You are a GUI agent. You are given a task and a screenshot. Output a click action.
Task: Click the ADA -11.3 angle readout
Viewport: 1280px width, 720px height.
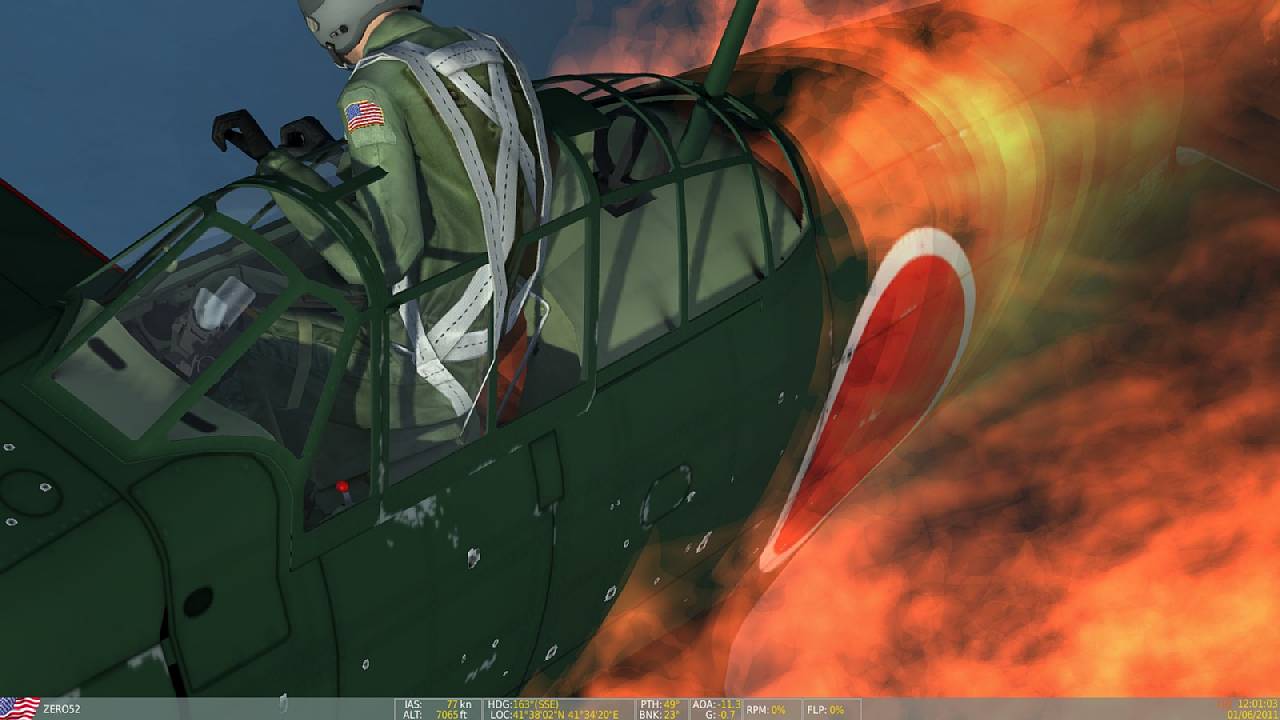(x=717, y=704)
